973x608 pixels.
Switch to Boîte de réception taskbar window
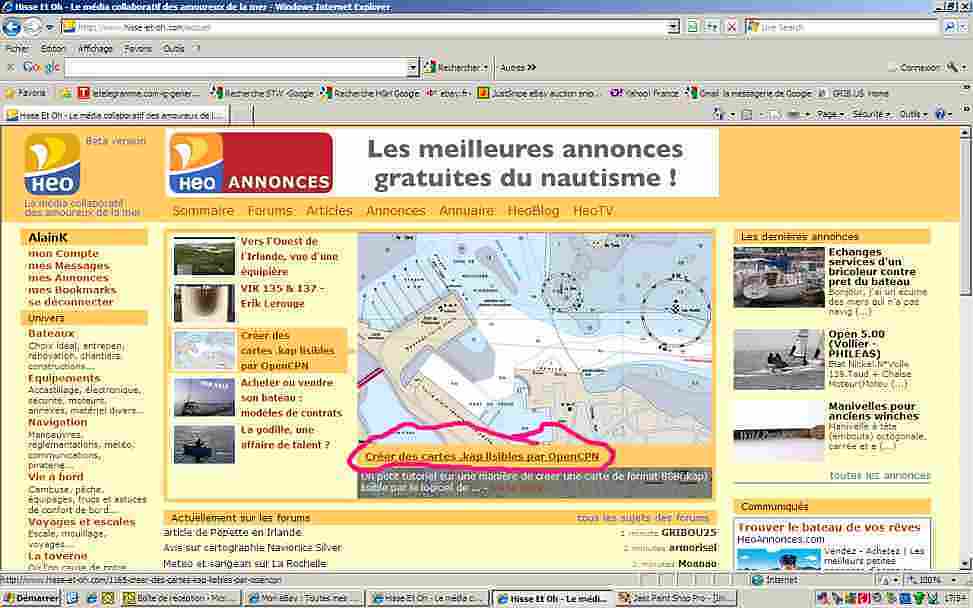[x=181, y=598]
